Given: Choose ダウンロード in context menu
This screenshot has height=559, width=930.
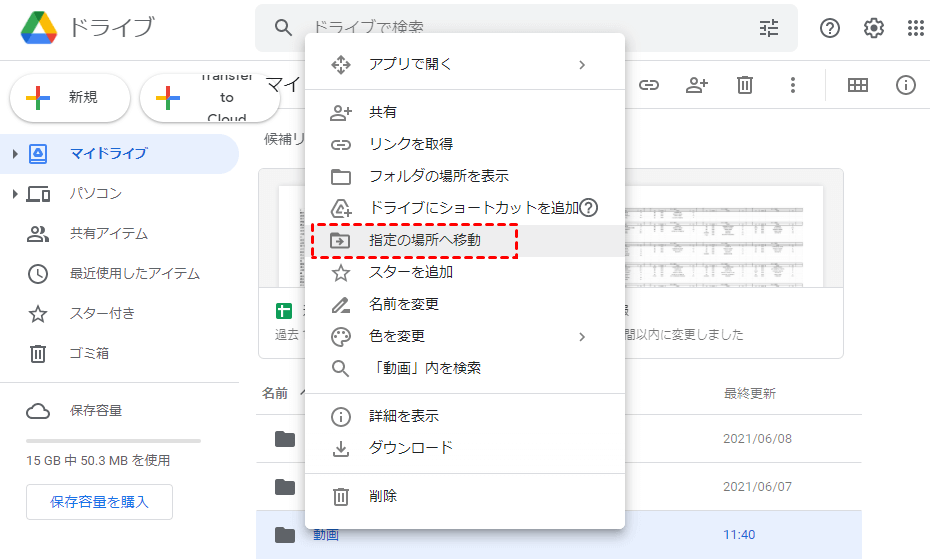Looking at the screenshot, I should [x=464, y=448].
